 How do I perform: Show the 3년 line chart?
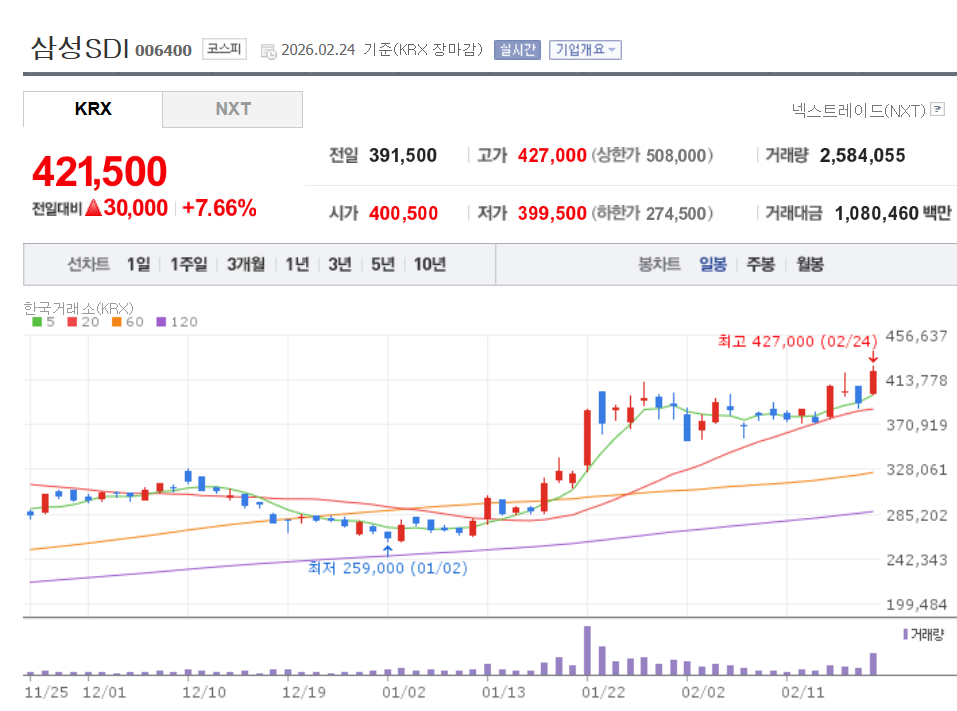[340, 264]
